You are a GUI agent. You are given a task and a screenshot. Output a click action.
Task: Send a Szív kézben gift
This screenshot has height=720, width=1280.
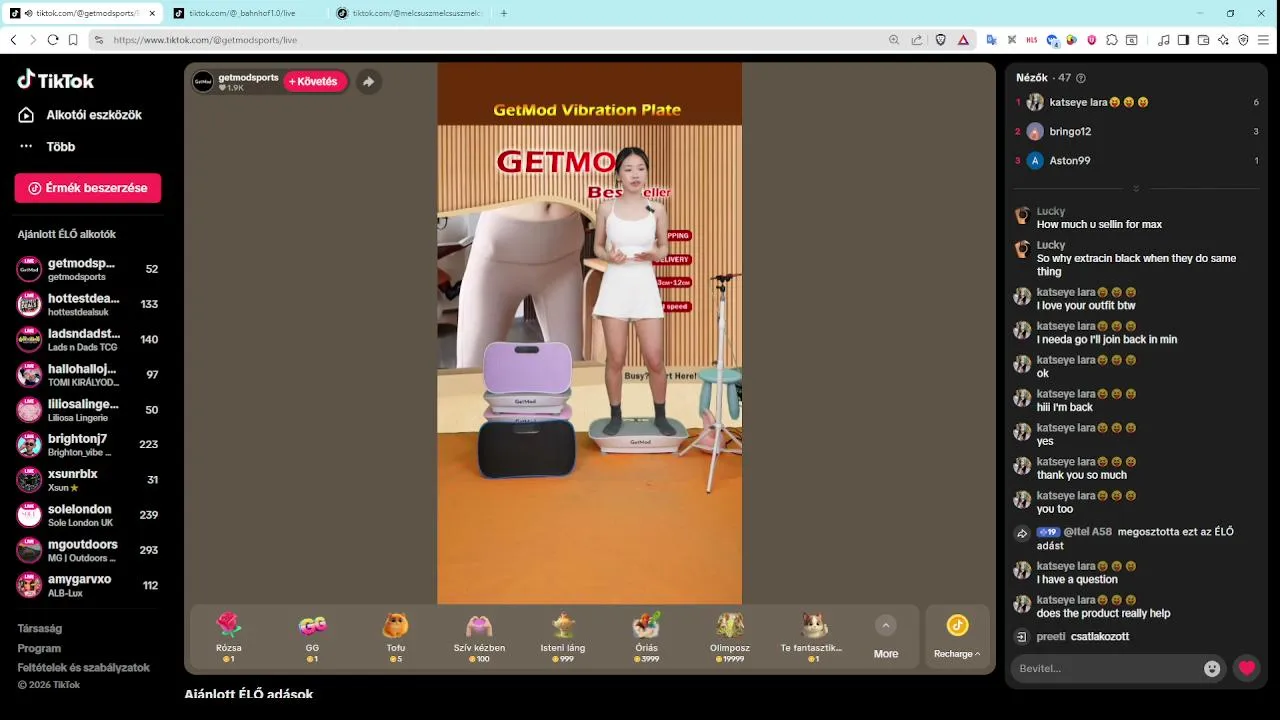(479, 637)
